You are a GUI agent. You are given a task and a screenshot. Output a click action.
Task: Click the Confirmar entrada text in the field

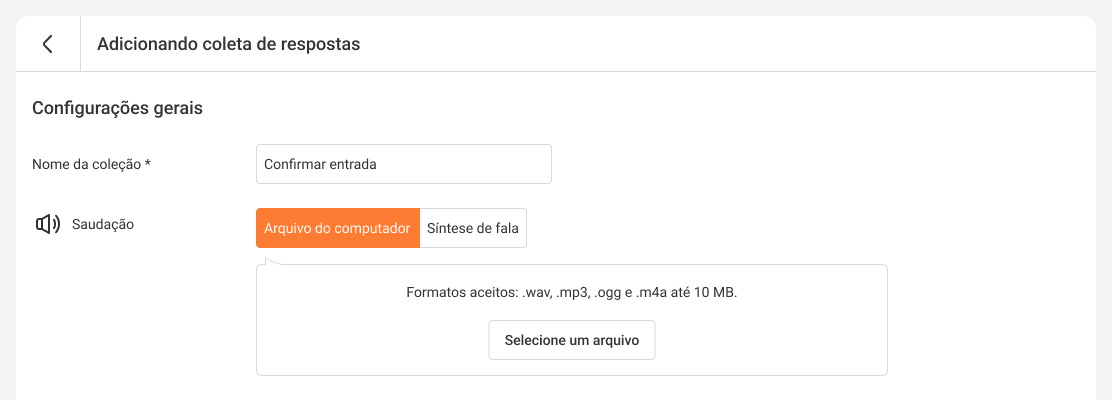[x=320, y=164]
